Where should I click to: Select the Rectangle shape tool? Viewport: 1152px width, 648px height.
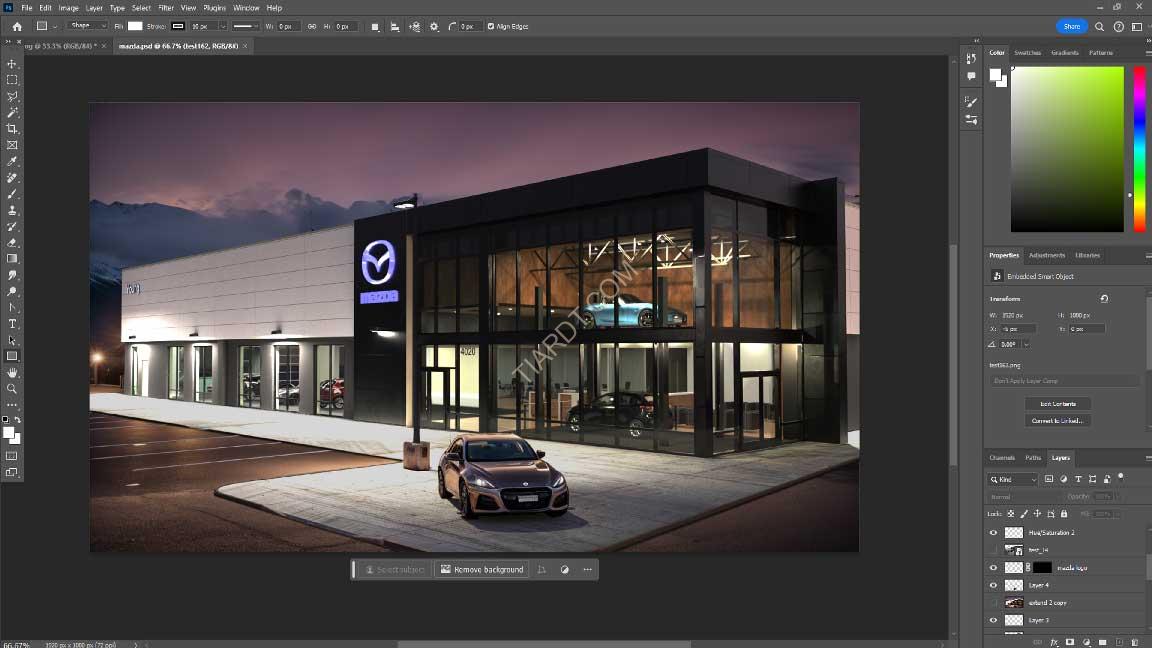tap(12, 356)
